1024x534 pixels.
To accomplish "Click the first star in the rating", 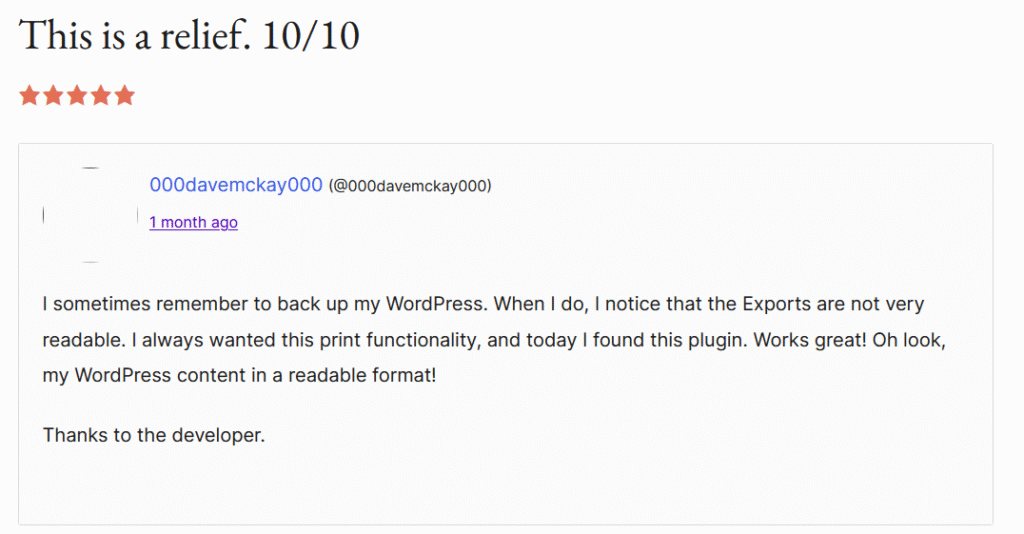I will tap(29, 96).
